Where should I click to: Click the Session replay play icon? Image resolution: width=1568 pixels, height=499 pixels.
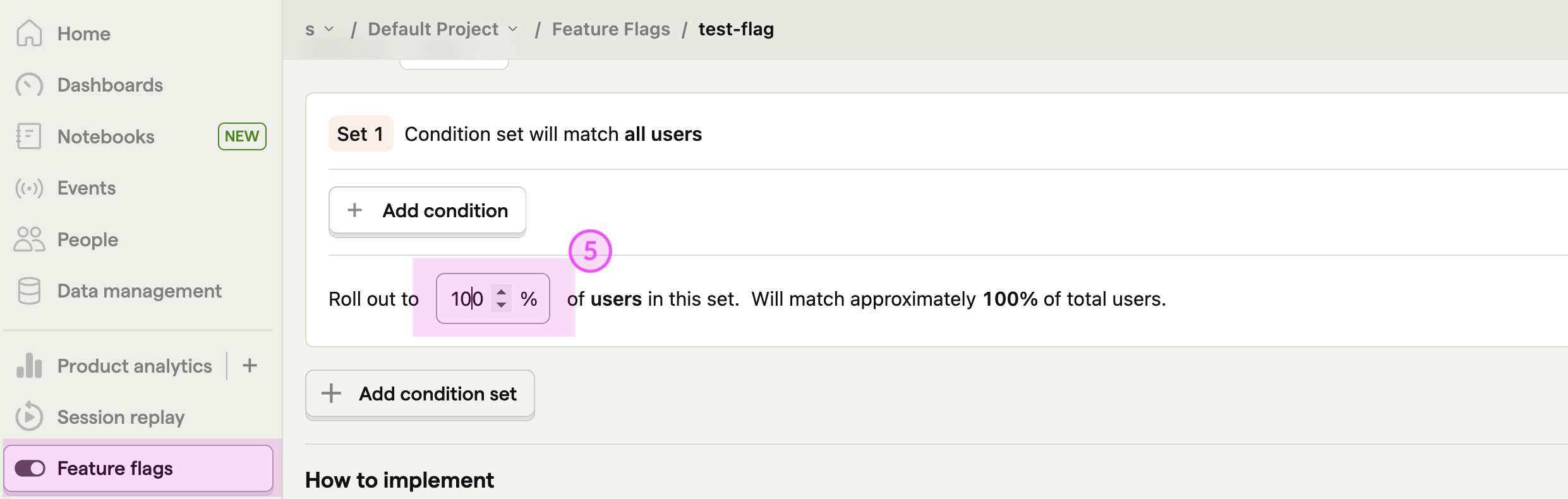[x=29, y=417]
